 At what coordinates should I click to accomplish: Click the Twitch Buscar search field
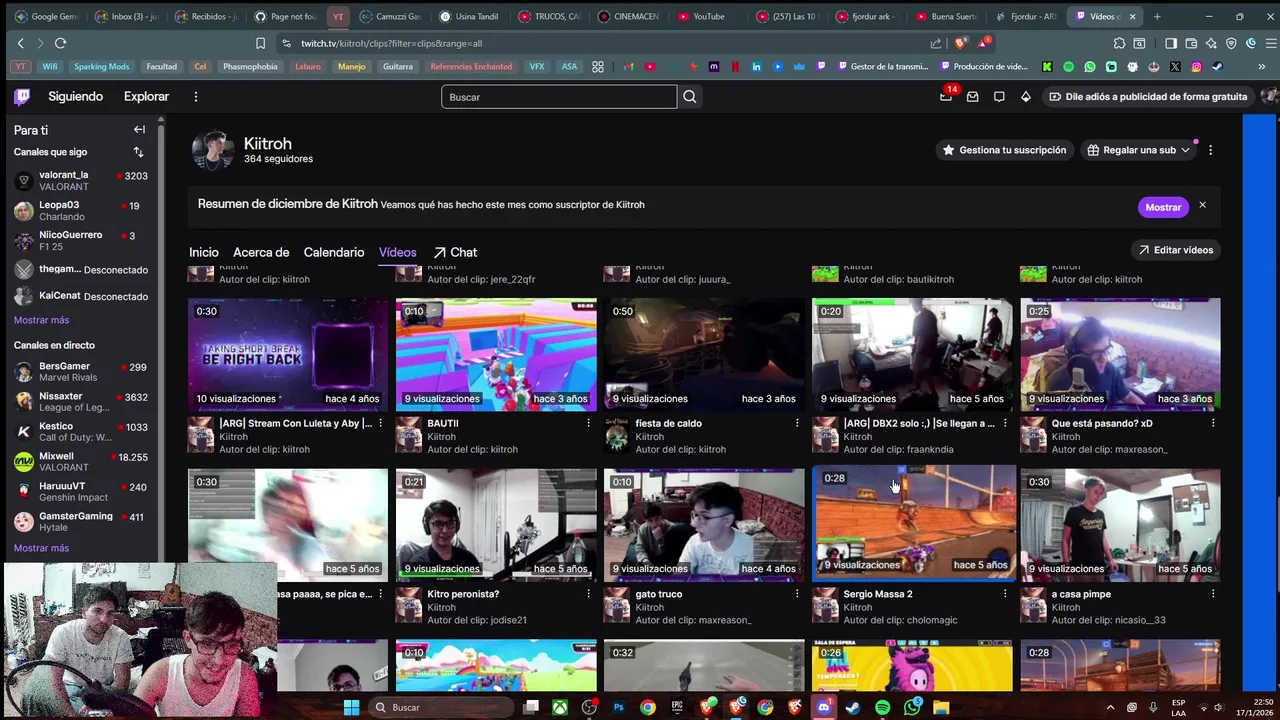pos(559,97)
